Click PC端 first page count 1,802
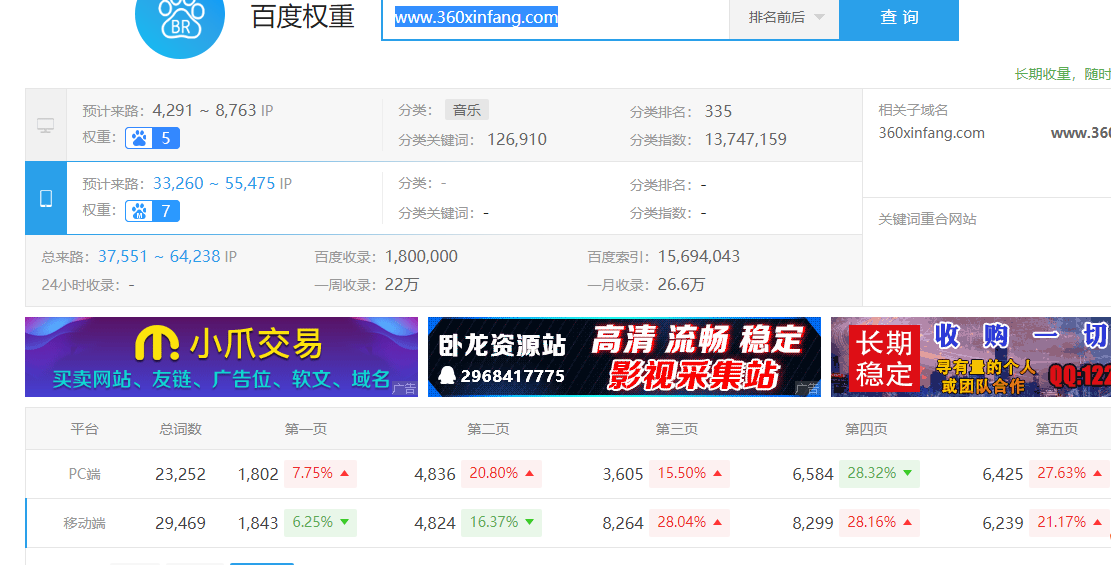Viewport: 1111px width, 565px height. pyautogui.click(x=258, y=474)
